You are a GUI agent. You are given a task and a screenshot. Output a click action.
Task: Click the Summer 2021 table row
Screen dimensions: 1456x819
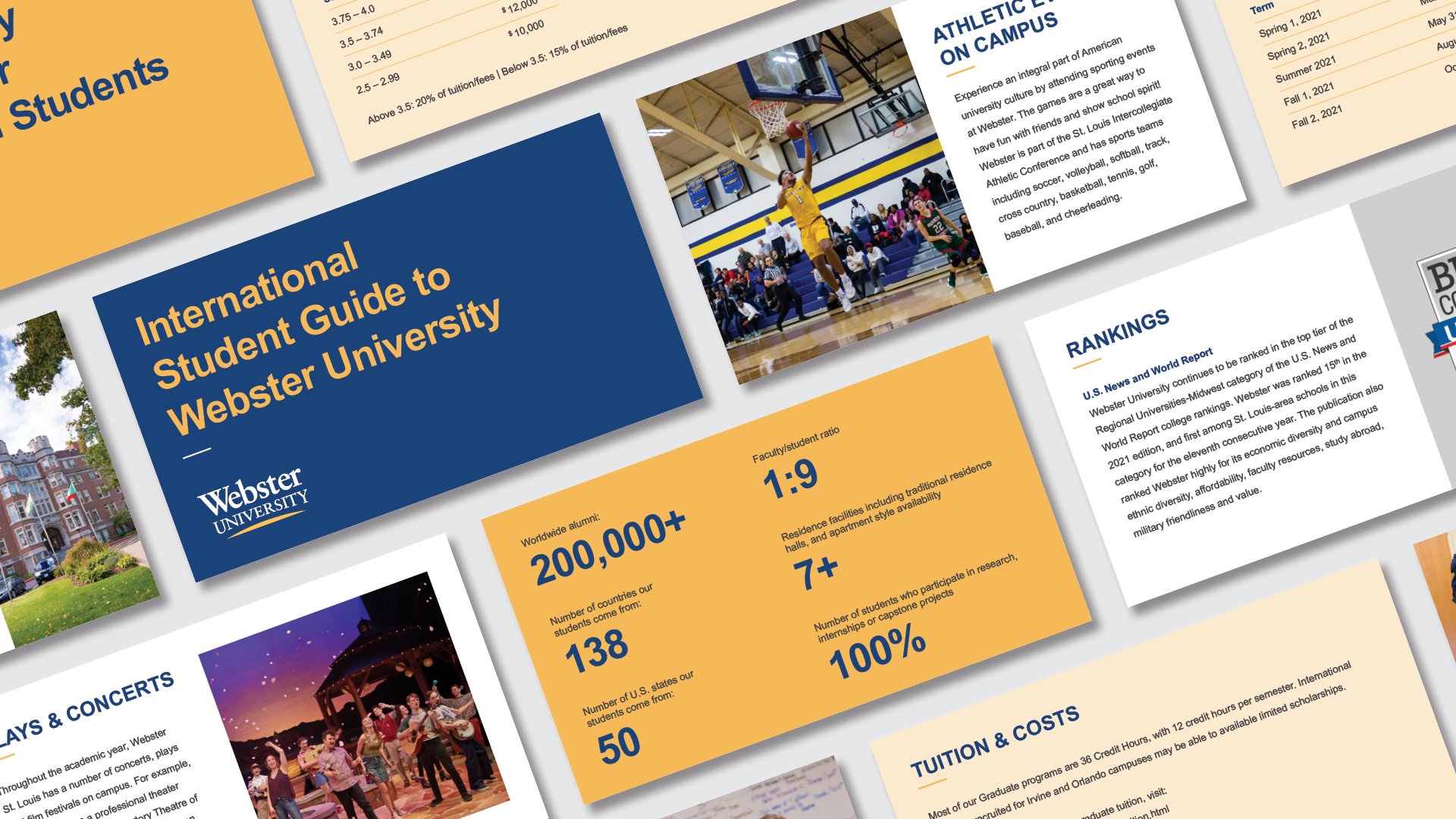click(x=1305, y=70)
